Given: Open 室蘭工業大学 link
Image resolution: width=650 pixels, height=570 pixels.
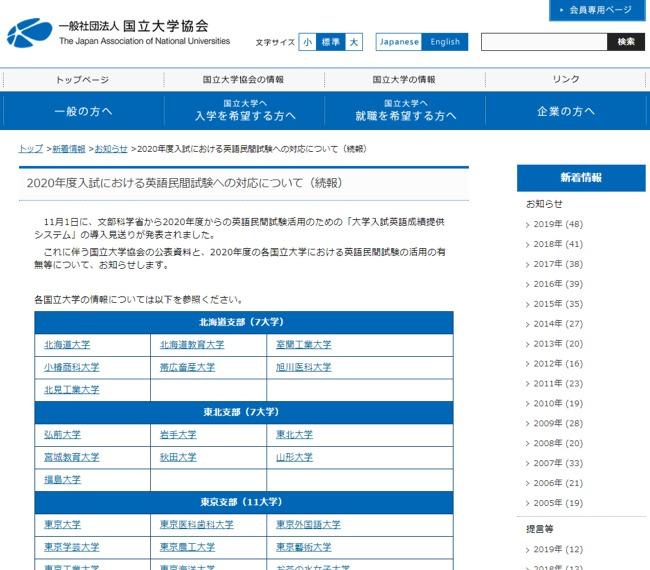Looking at the screenshot, I should coord(303,344).
